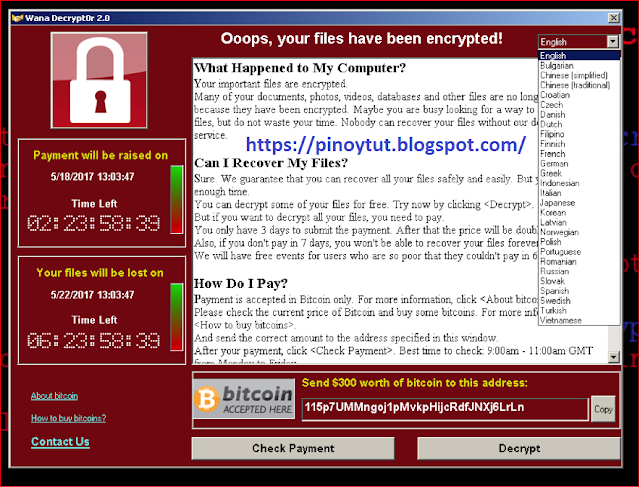Click the Contact Us link
This screenshot has width=640, height=487.
pos(60,442)
